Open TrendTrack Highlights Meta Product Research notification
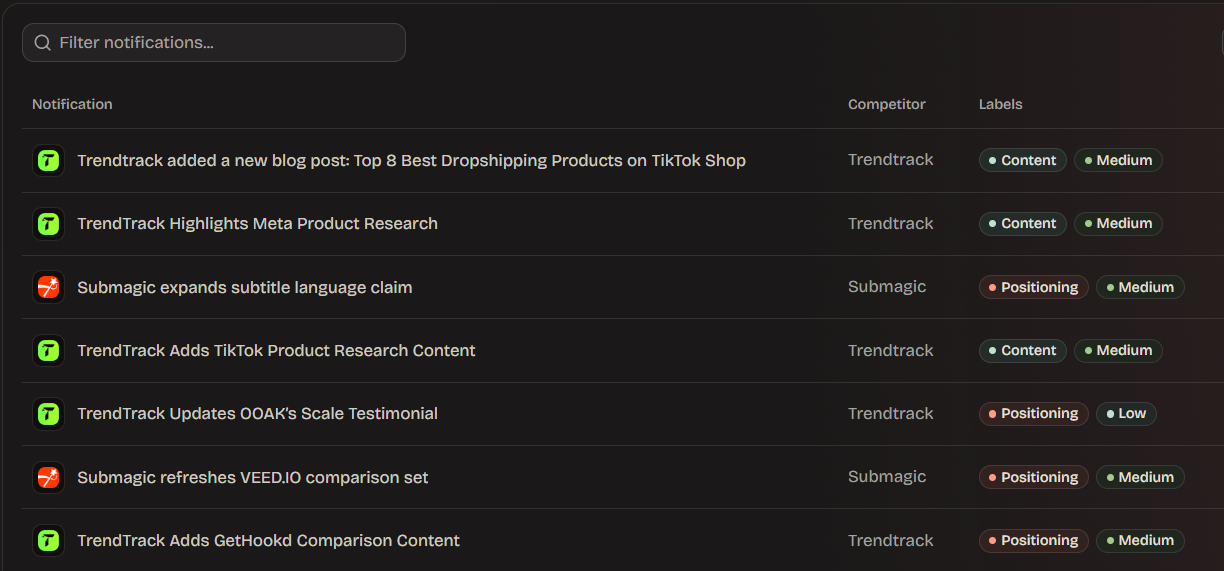Screen dimensions: 1224x571 pos(257,223)
